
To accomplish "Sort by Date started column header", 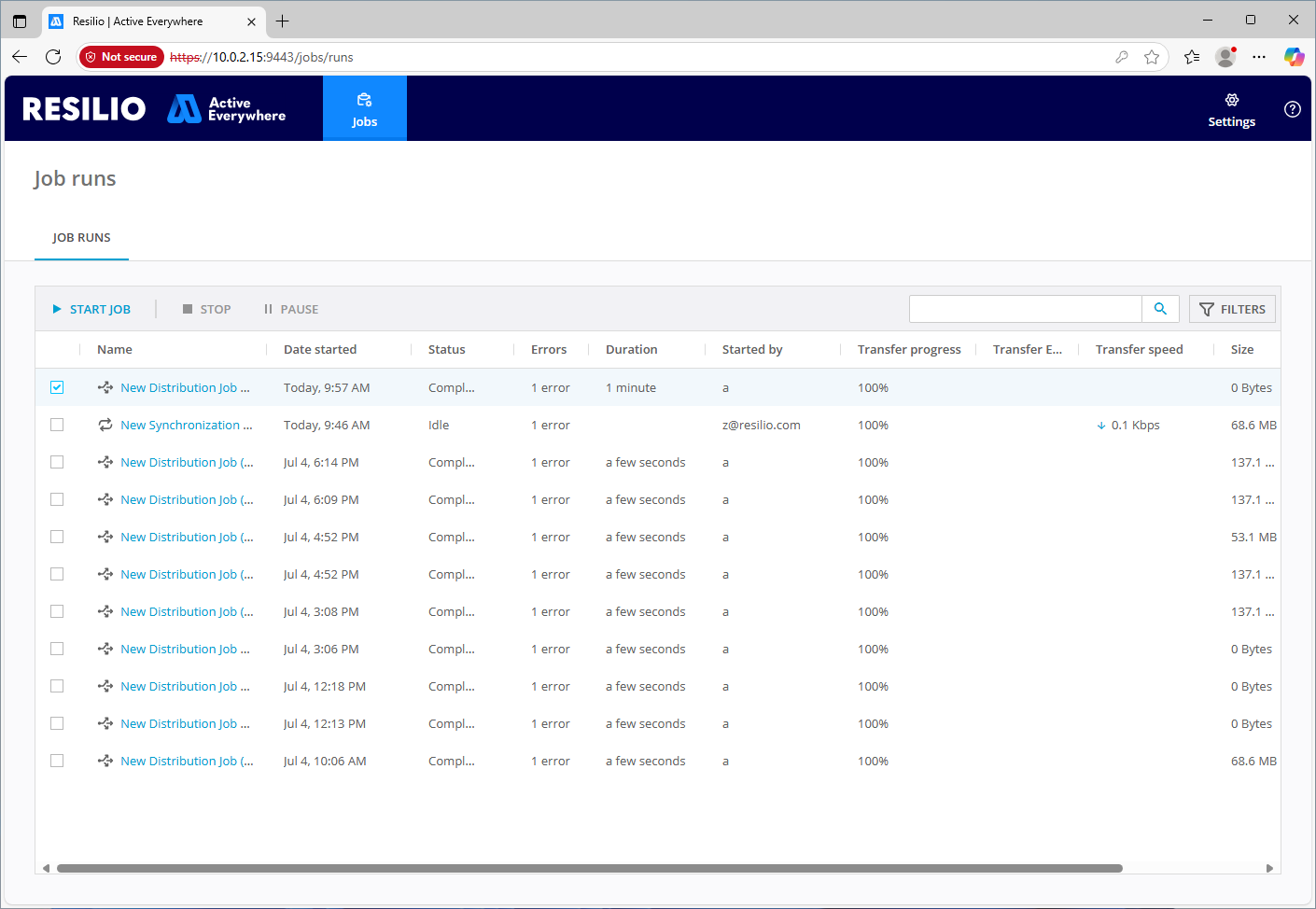I will pyautogui.click(x=320, y=349).
